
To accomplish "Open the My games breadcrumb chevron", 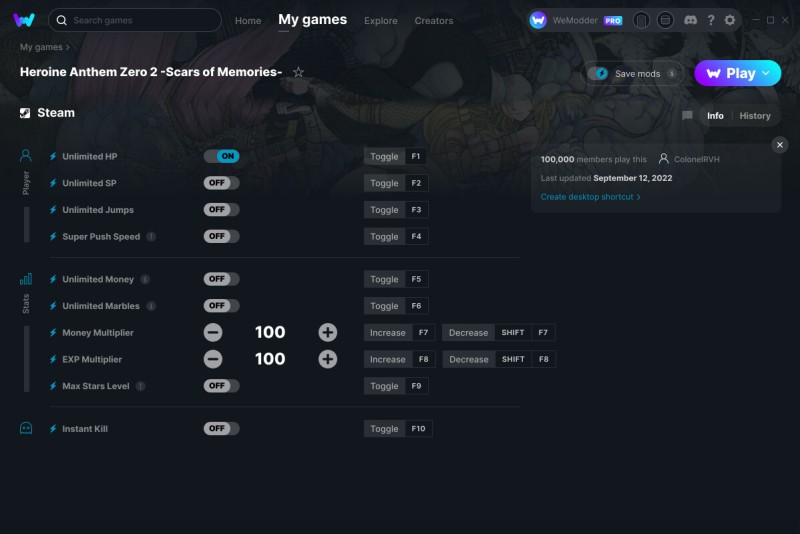I will tap(68, 47).
